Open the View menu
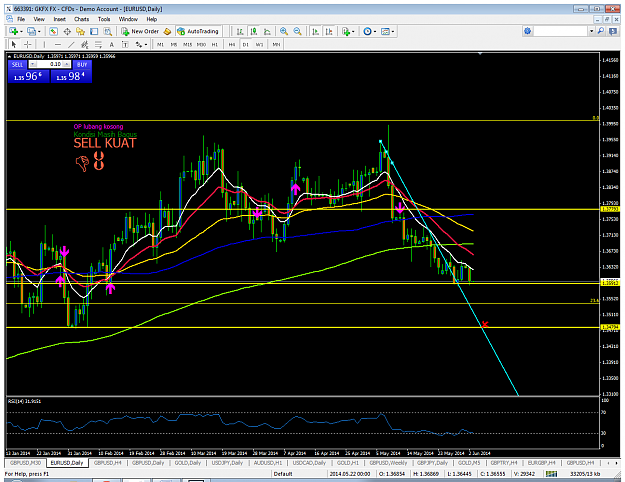This screenshot has height=482, width=625. click(39, 19)
